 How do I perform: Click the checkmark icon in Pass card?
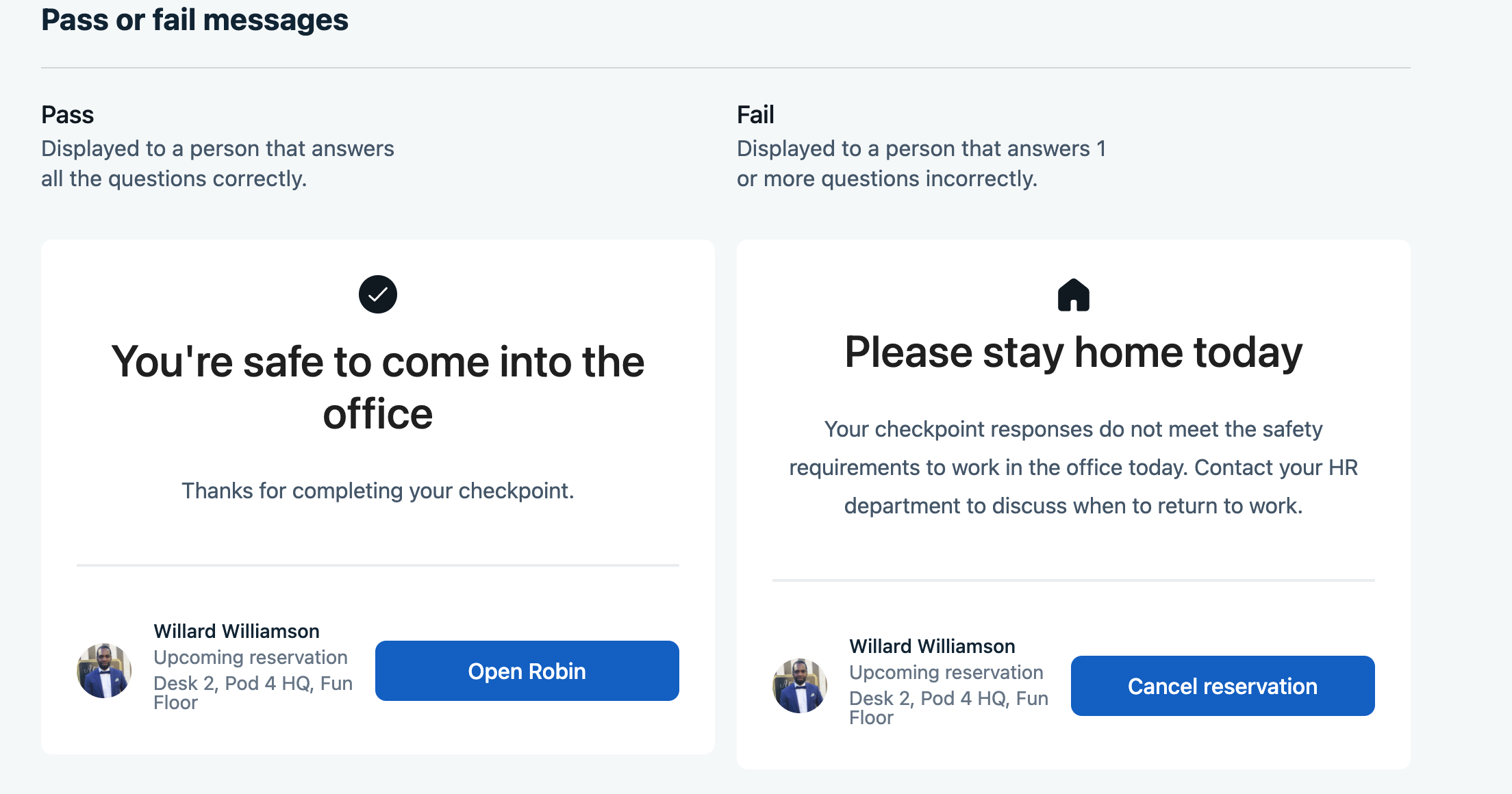coord(378,294)
